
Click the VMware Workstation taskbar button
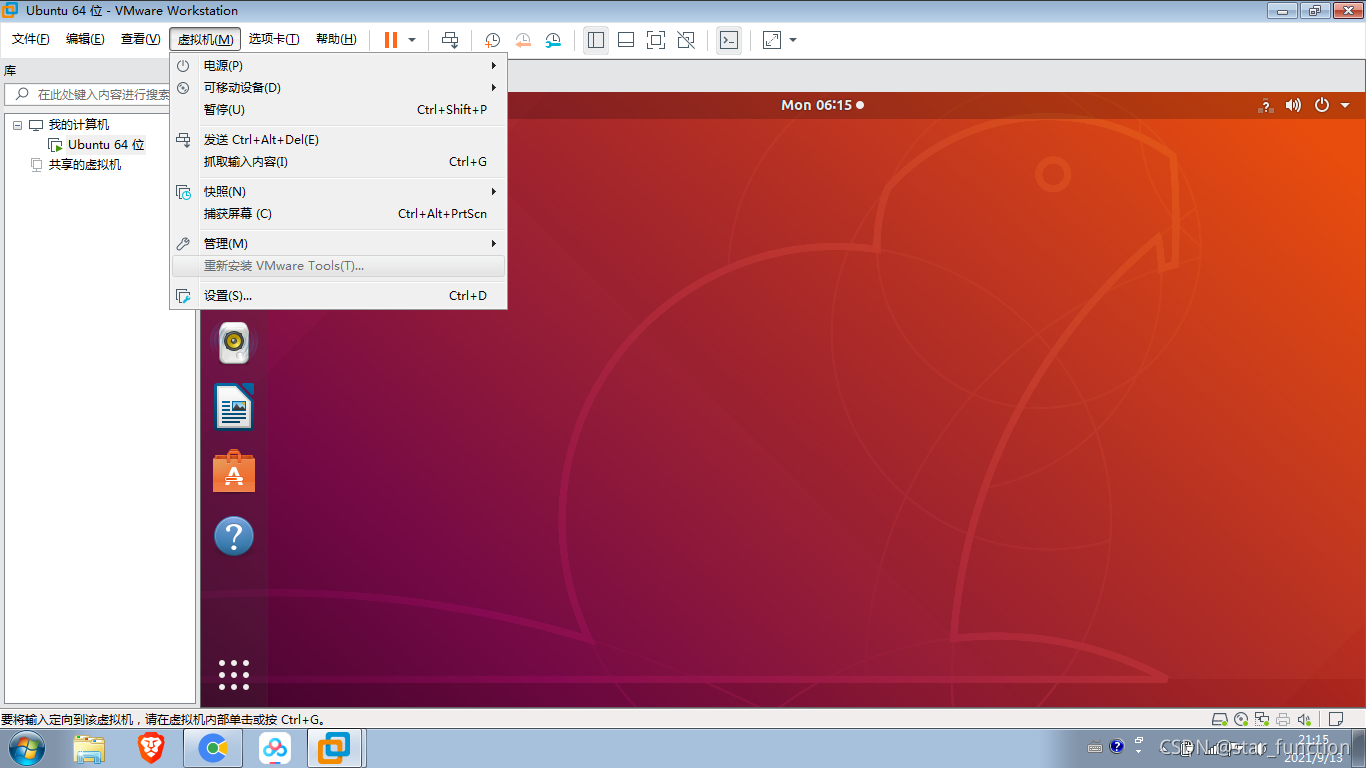tap(336, 748)
